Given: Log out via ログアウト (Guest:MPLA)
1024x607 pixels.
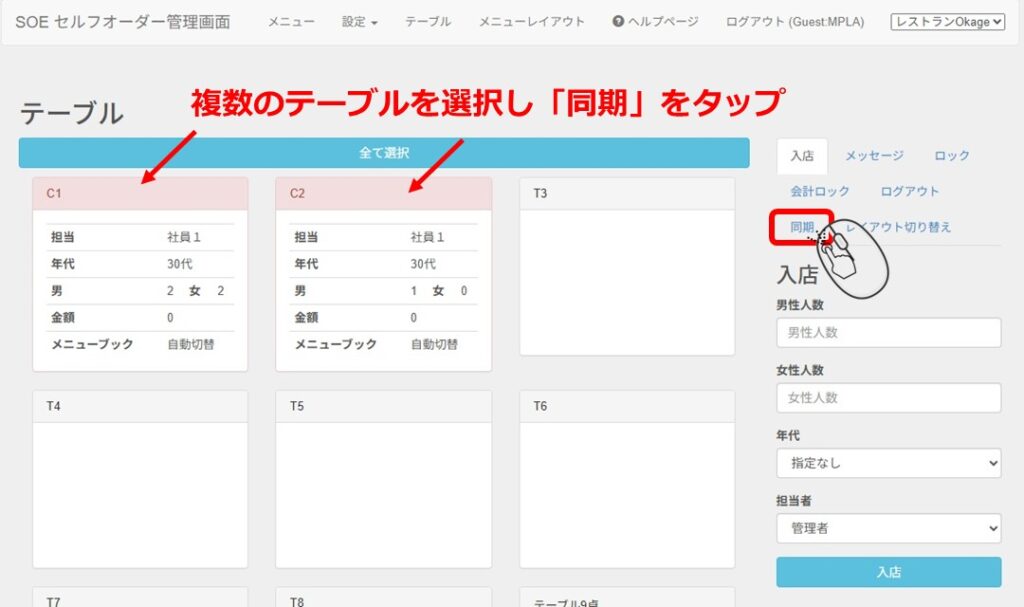Looking at the screenshot, I should pos(794,22).
